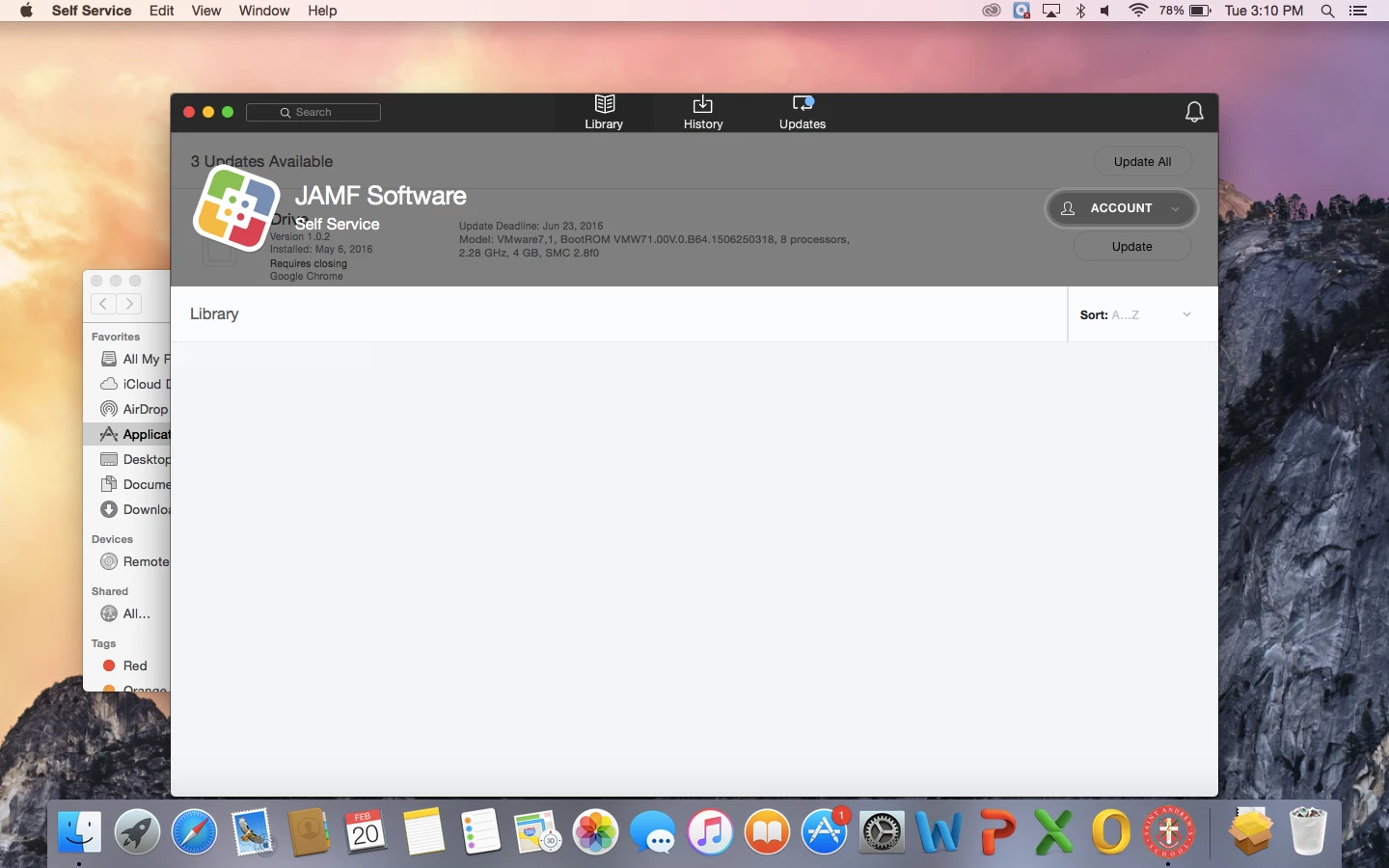Launch PowerPoint from the Dock
Viewport: 1389px width, 868px height.
[996, 831]
